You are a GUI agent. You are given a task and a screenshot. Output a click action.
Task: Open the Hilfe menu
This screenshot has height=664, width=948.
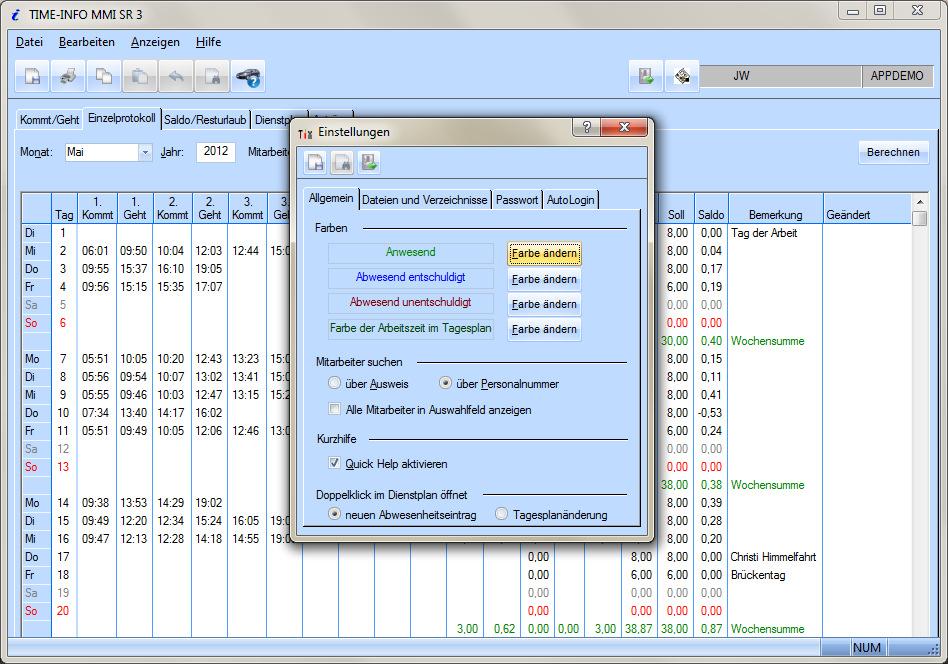pos(208,42)
